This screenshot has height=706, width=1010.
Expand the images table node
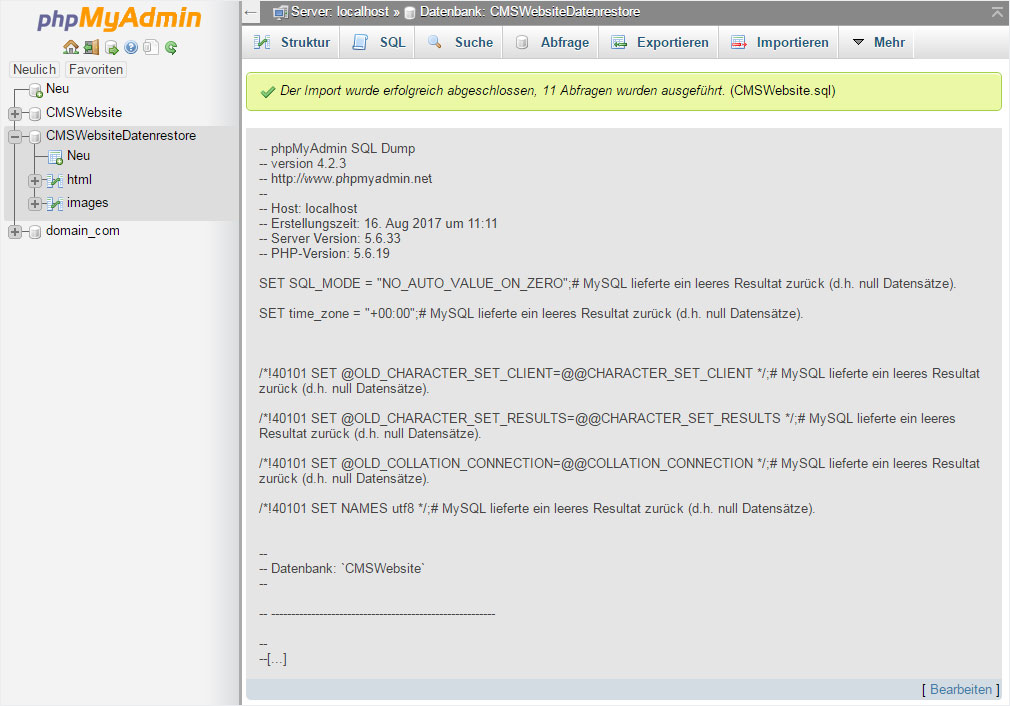pos(35,204)
